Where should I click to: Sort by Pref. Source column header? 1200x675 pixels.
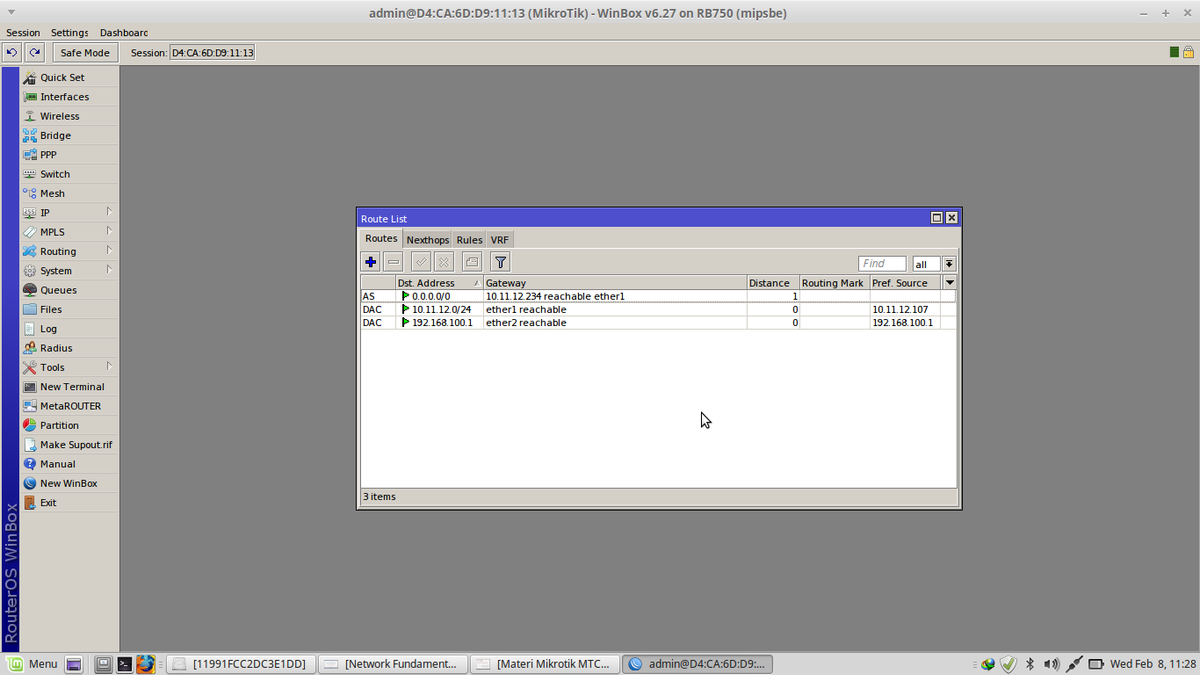906,283
